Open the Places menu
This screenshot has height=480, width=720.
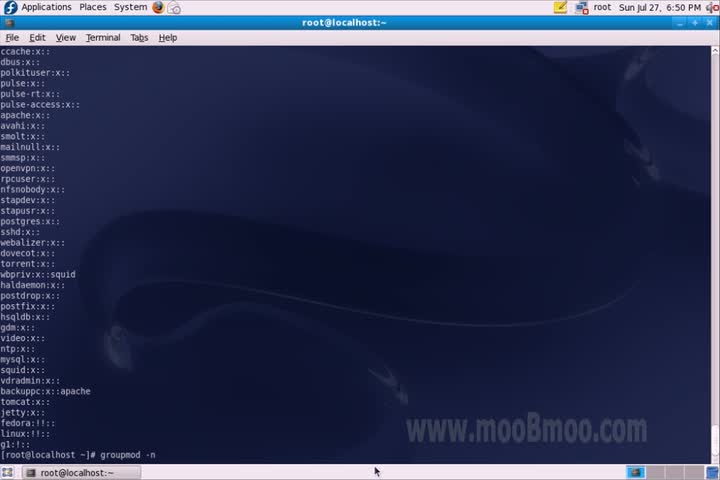tap(93, 7)
